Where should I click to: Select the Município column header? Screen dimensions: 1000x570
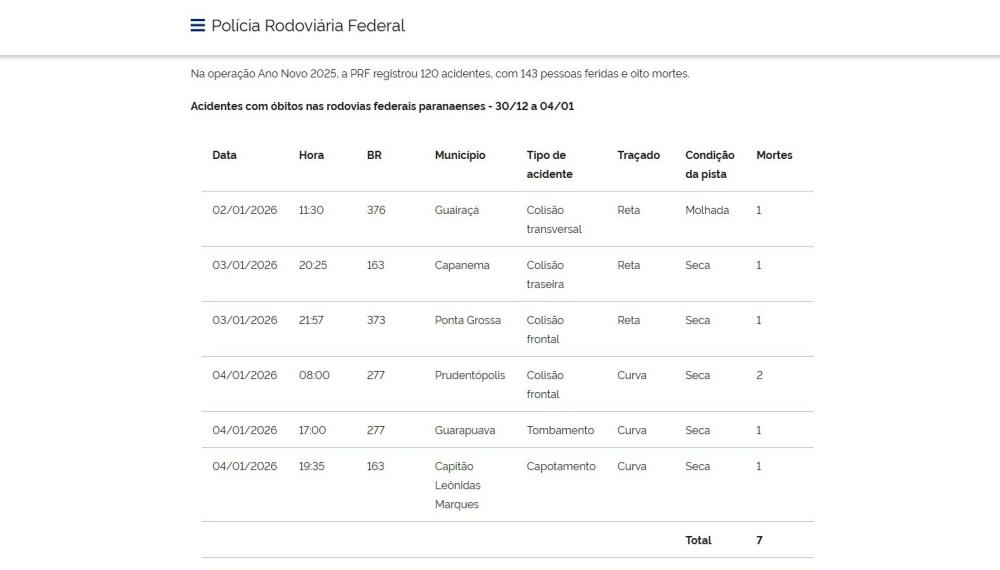point(460,155)
